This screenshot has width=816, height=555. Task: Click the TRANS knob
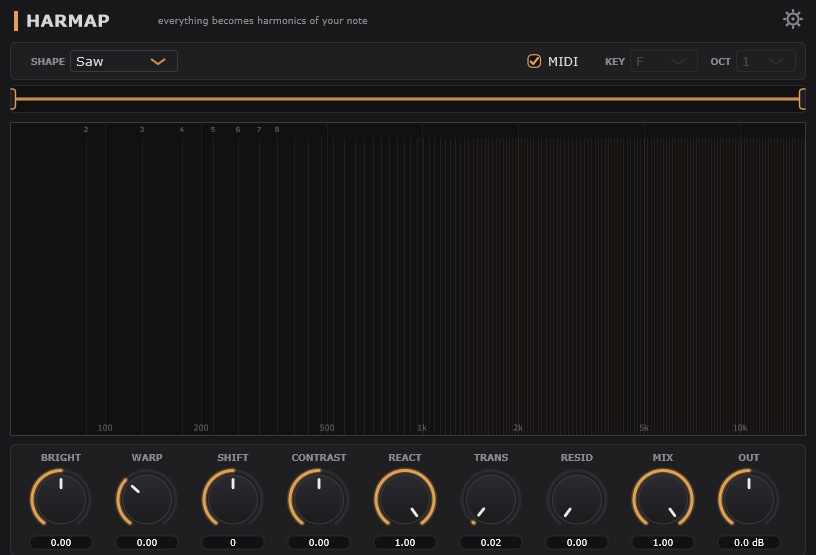pyautogui.click(x=491, y=498)
